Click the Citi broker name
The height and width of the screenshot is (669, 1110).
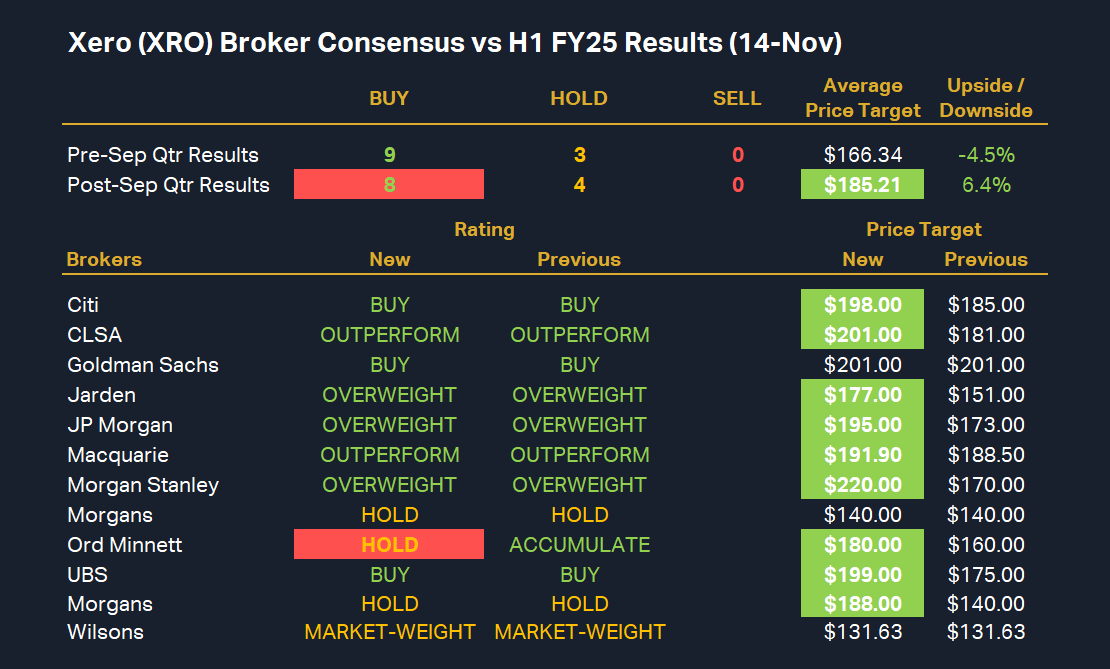[x=83, y=305]
